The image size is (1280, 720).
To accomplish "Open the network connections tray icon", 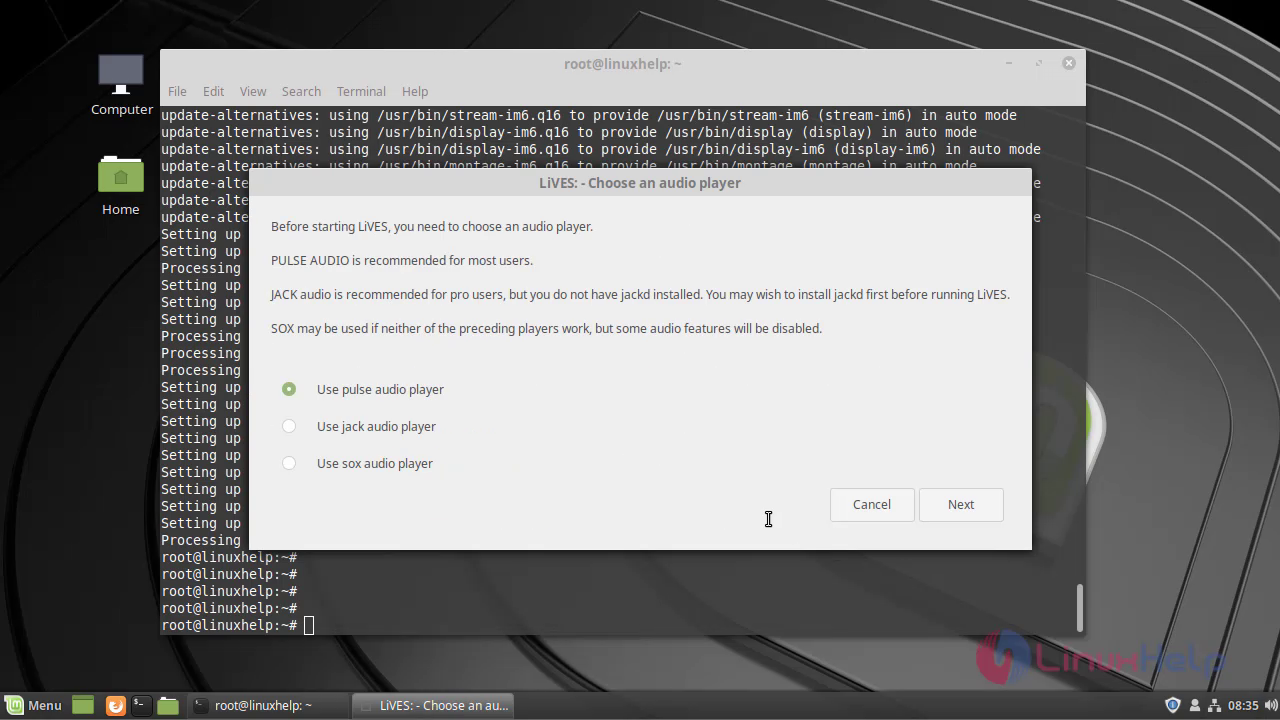I will 1213,705.
